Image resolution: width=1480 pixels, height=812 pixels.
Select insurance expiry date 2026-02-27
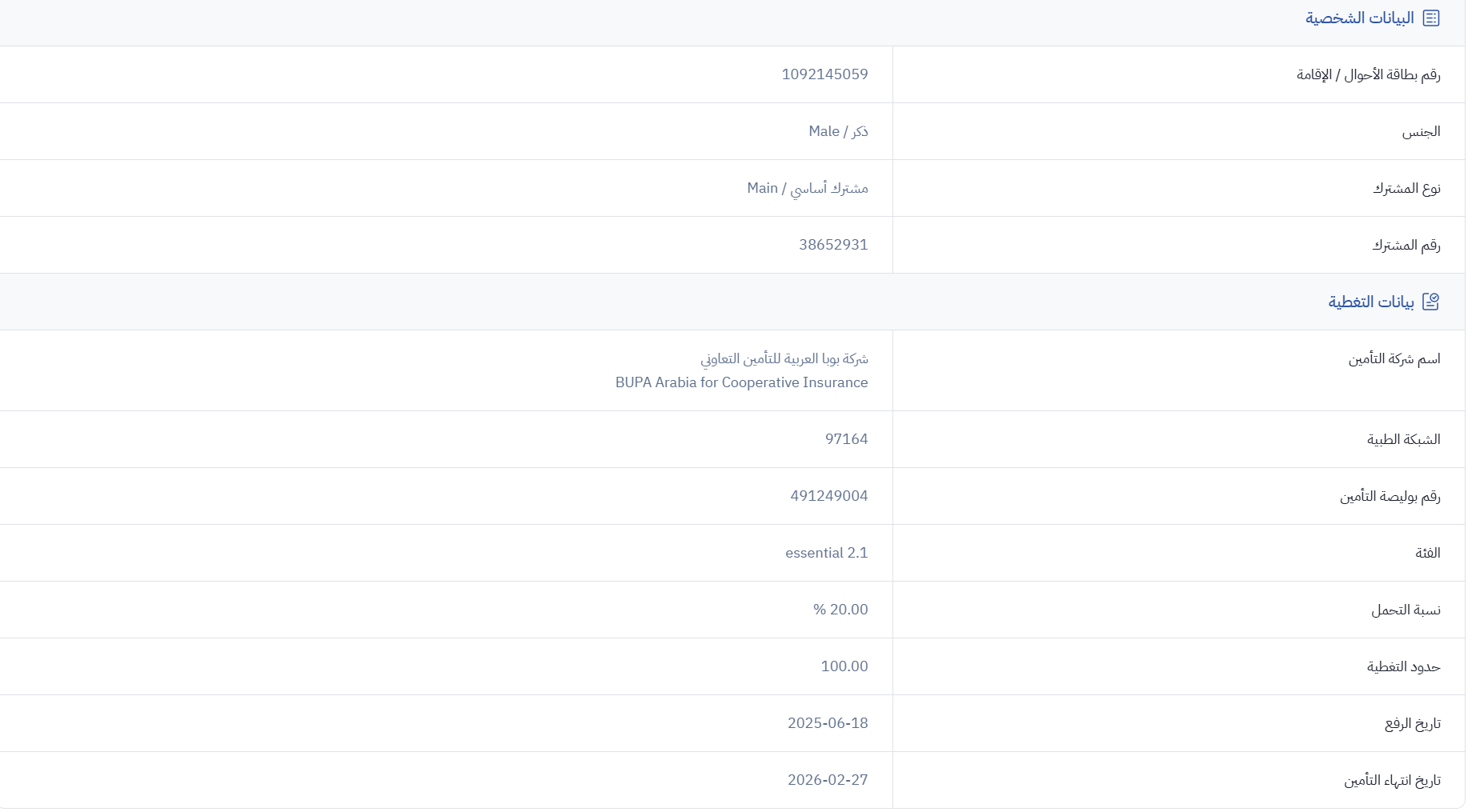[x=828, y=780]
